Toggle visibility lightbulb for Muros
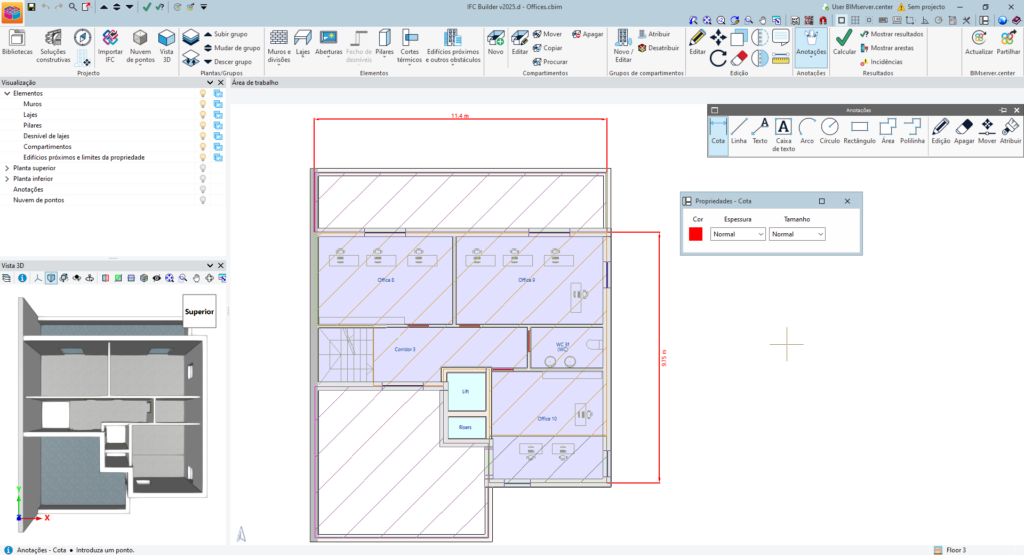 (203, 103)
